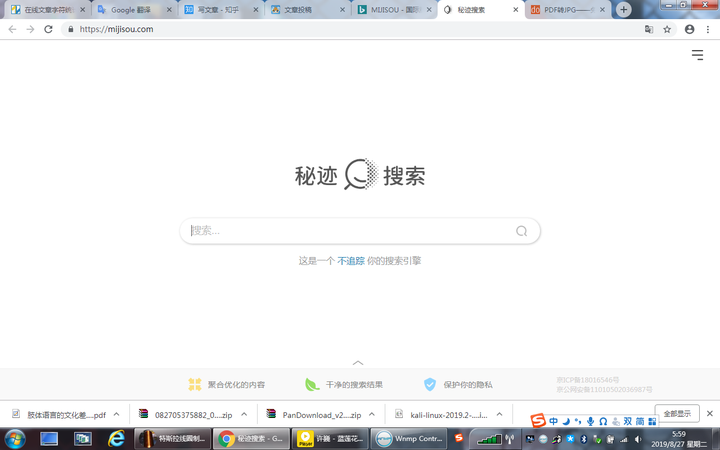This screenshot has width=720, height=450.
Task: Switch to the Google 翻译 tab
Action: (x=135, y=10)
